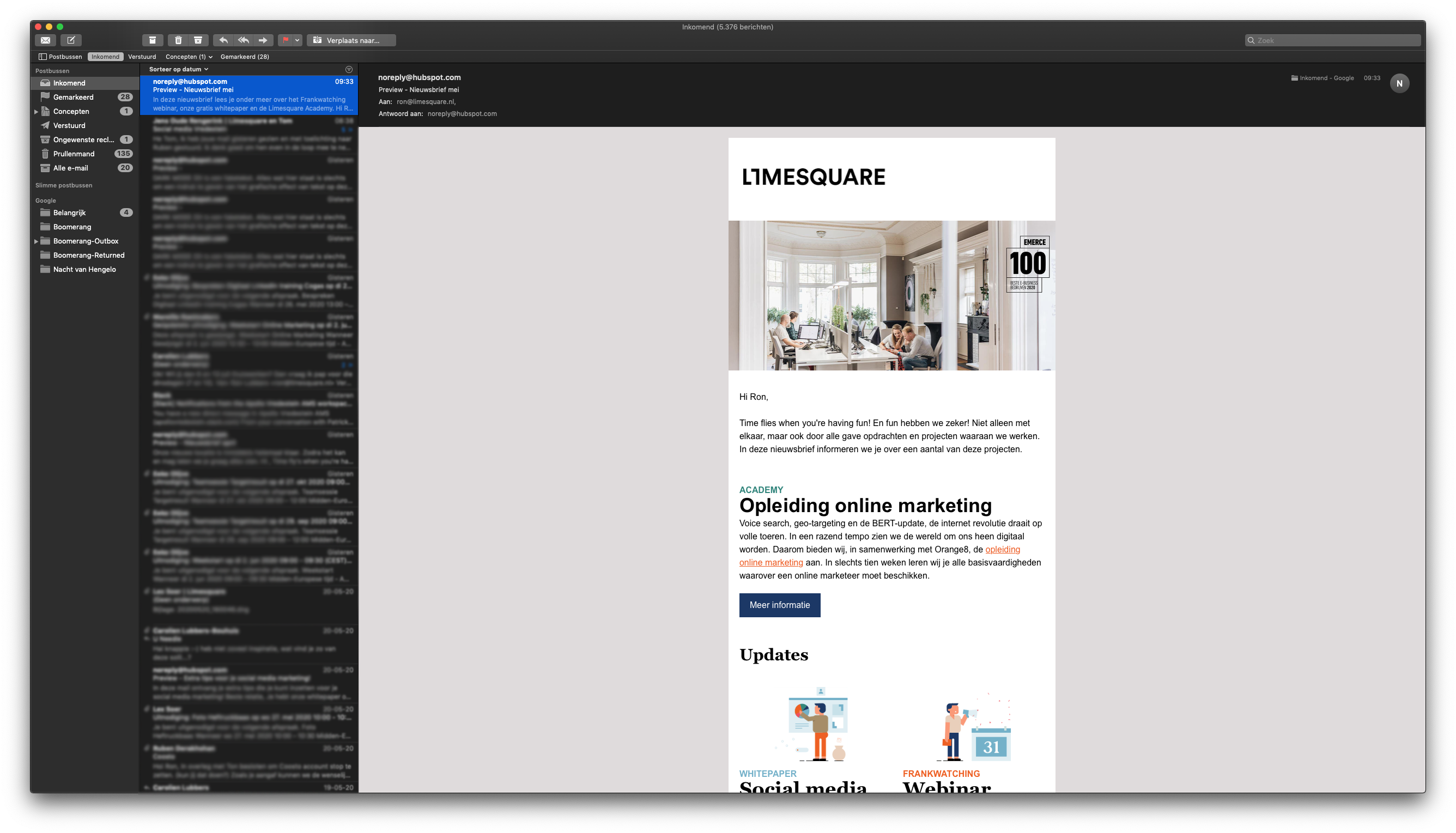Move message to junk mail
The width and height of the screenshot is (1456, 833).
point(198,40)
